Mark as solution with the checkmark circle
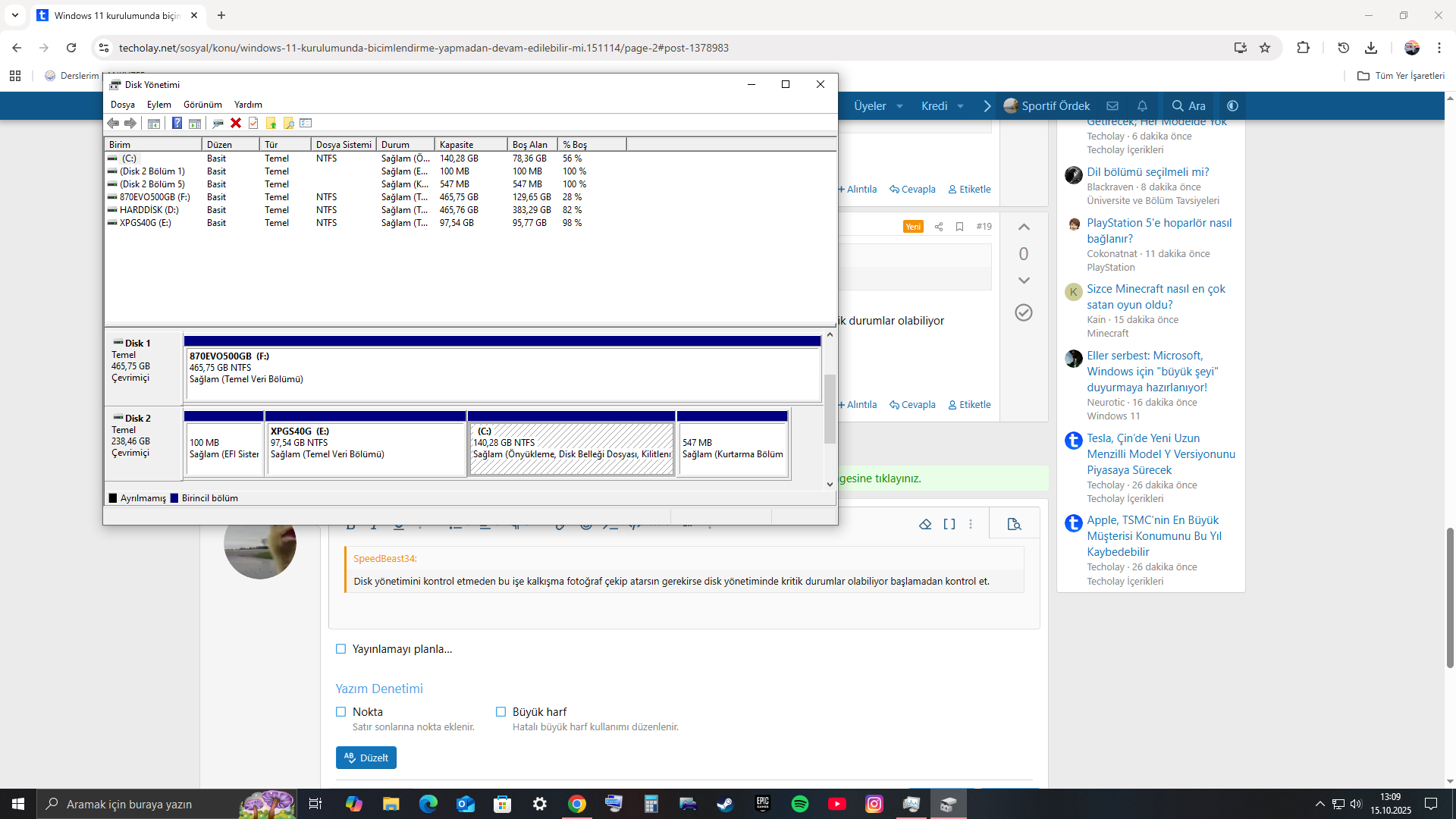1456x819 pixels. (x=1024, y=312)
